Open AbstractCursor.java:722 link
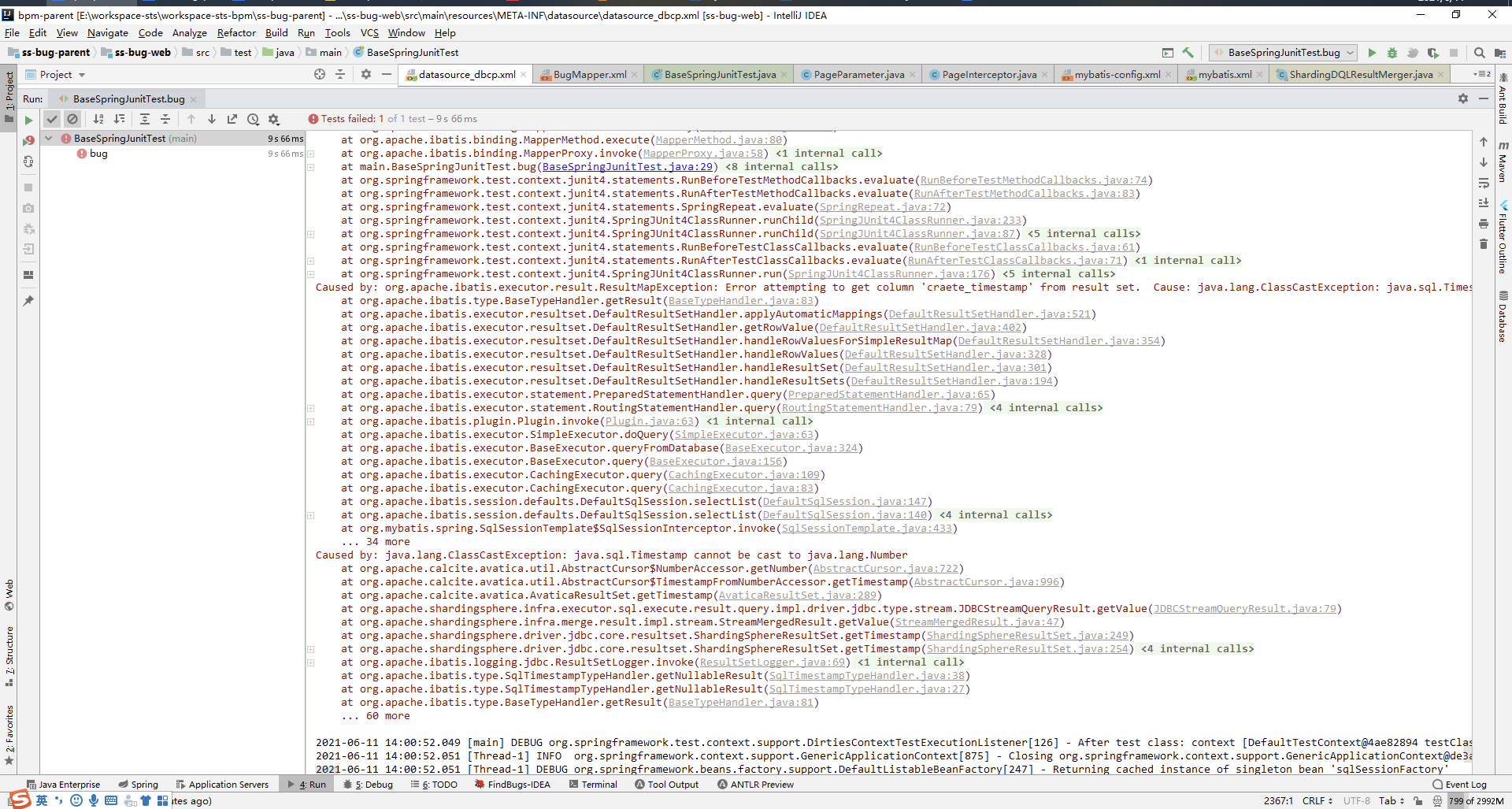This screenshot has height=809, width=1512. [x=885, y=569]
